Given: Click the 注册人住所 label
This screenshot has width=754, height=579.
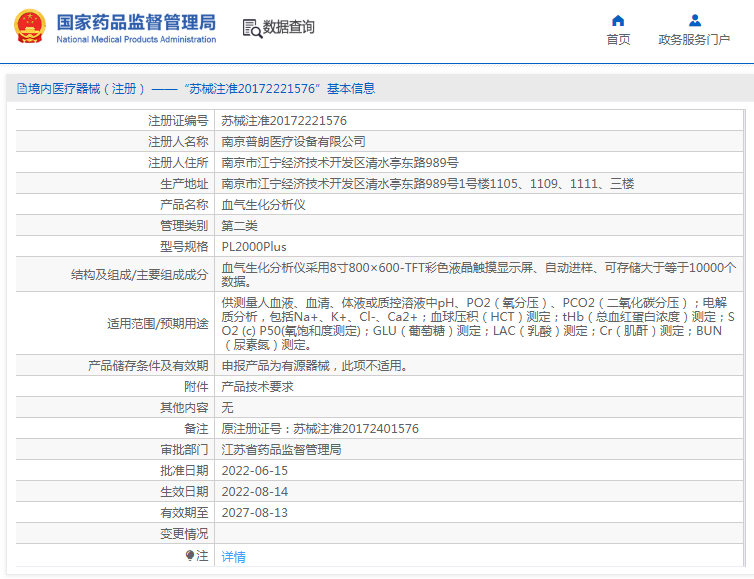Looking at the screenshot, I should pos(178,163).
